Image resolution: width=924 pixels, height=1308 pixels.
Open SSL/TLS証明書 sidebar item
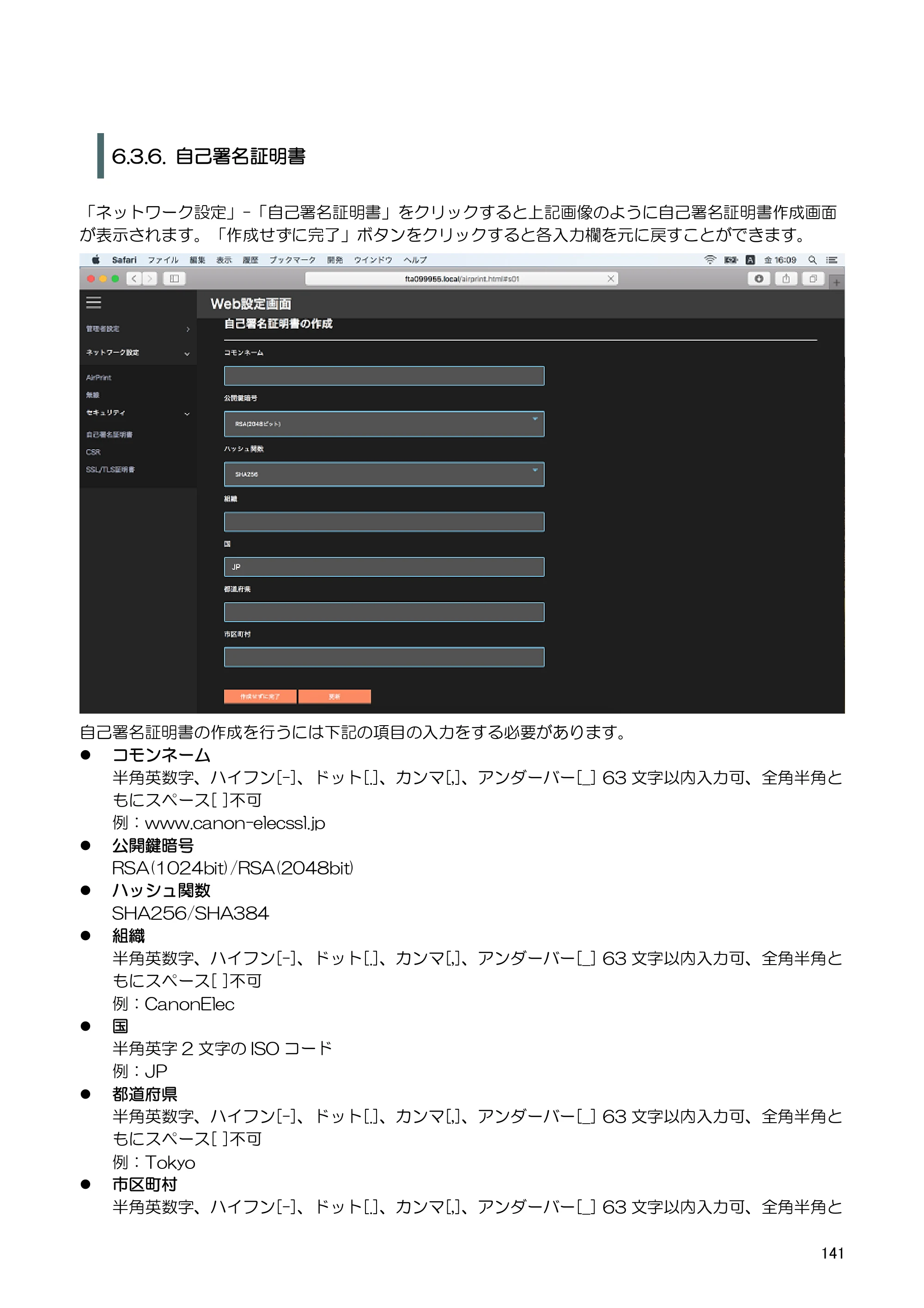[110, 470]
